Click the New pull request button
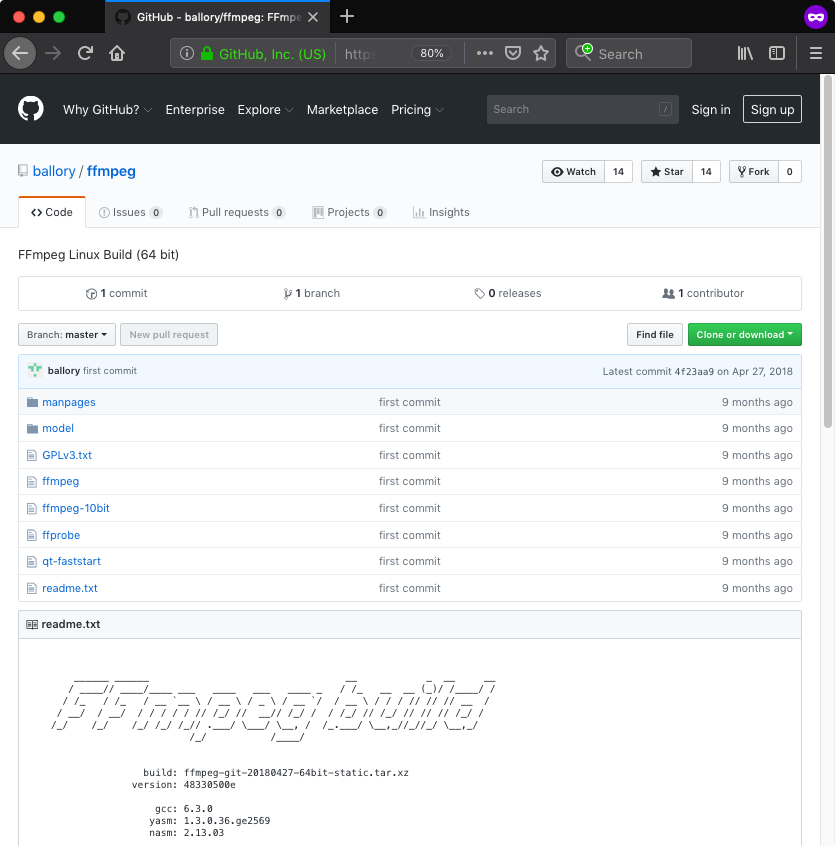 tap(169, 335)
